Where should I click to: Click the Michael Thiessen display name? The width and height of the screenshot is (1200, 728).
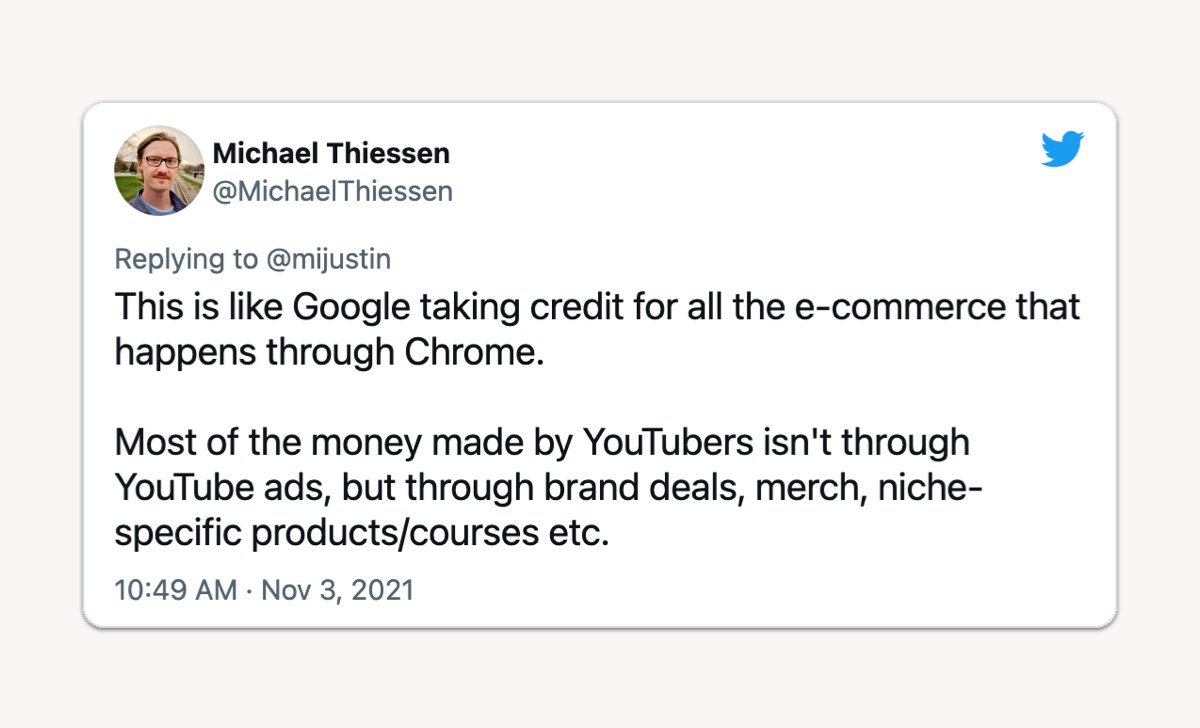pos(331,154)
